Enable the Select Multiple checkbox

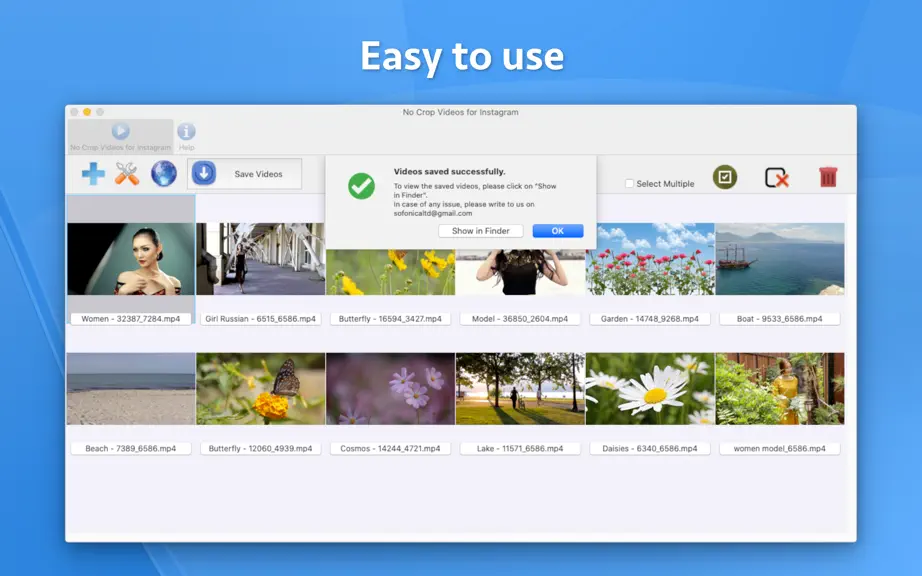[x=629, y=183]
